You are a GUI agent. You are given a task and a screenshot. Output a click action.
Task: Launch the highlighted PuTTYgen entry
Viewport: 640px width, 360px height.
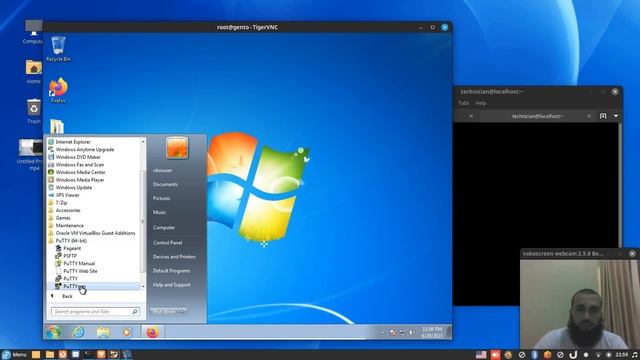pyautogui.click(x=93, y=286)
